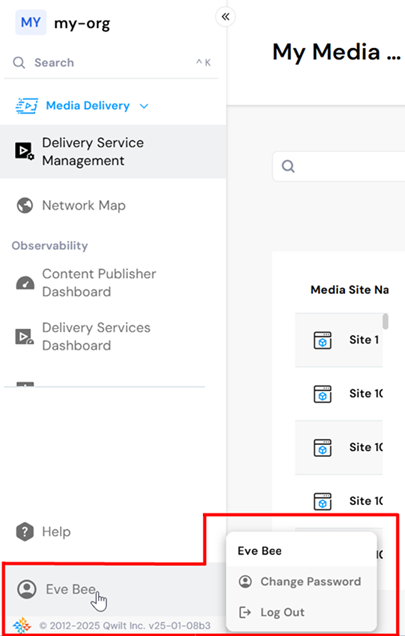Click the Eve Bee name in popup header

260,551
